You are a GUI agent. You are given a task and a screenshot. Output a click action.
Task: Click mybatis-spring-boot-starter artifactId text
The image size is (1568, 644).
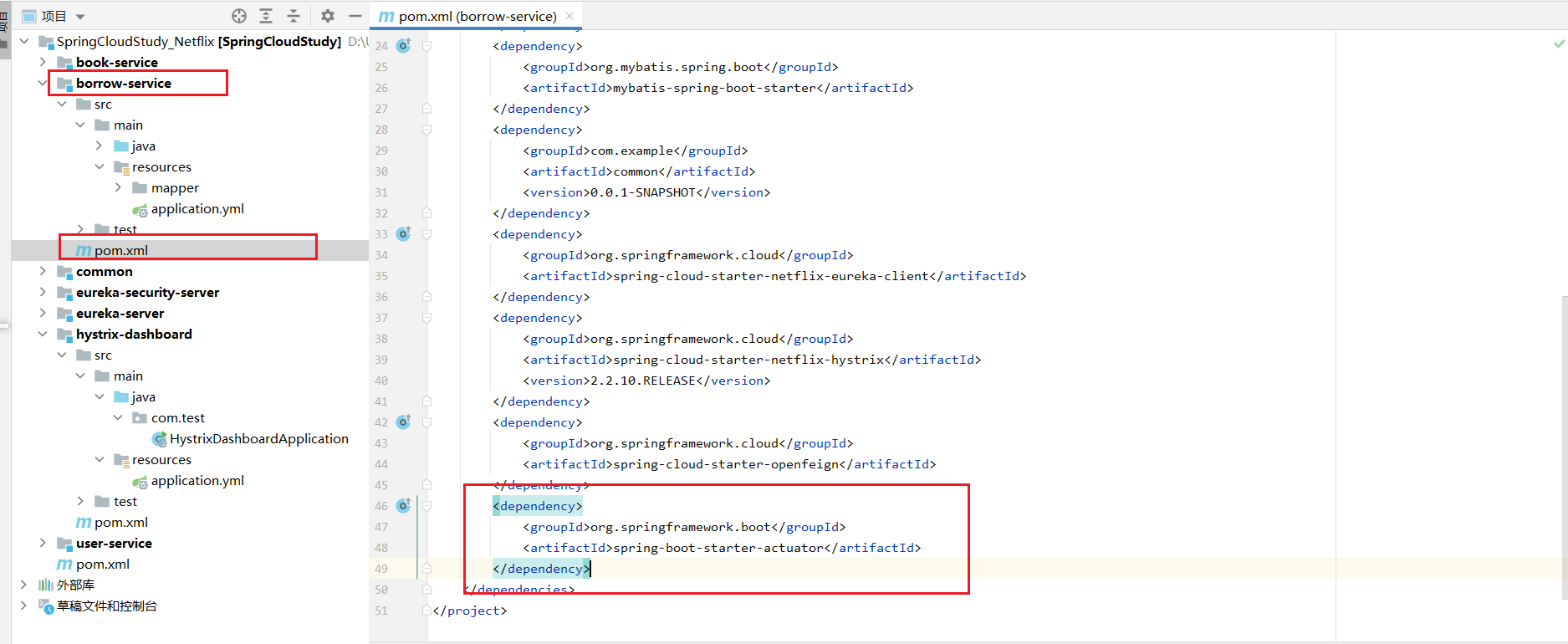(x=715, y=88)
